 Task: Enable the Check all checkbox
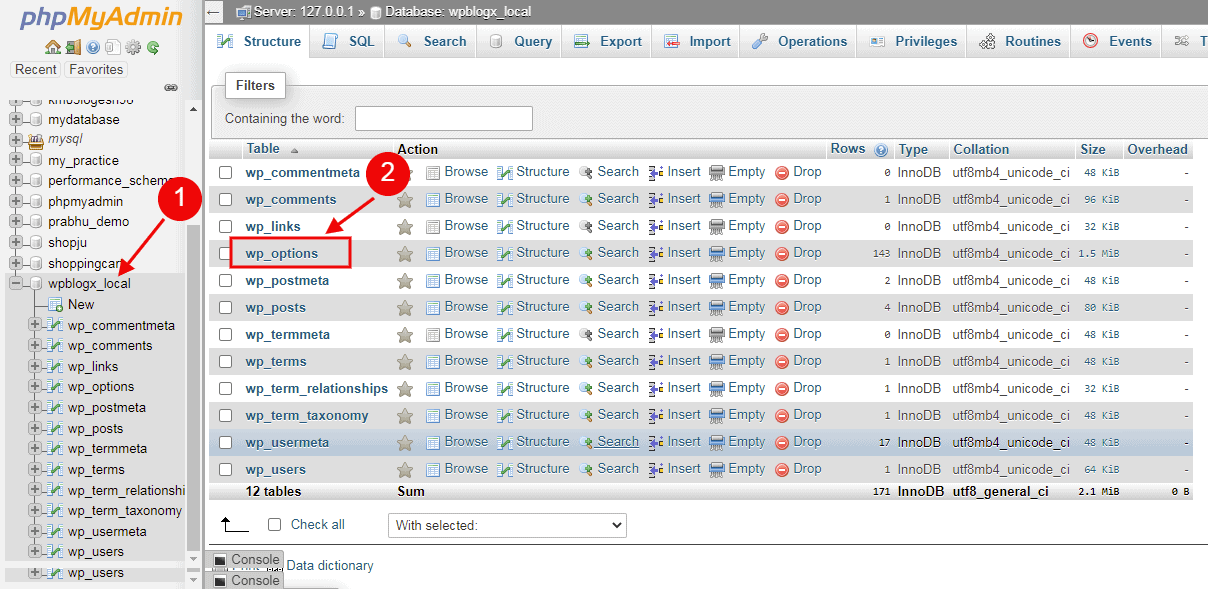[275, 524]
